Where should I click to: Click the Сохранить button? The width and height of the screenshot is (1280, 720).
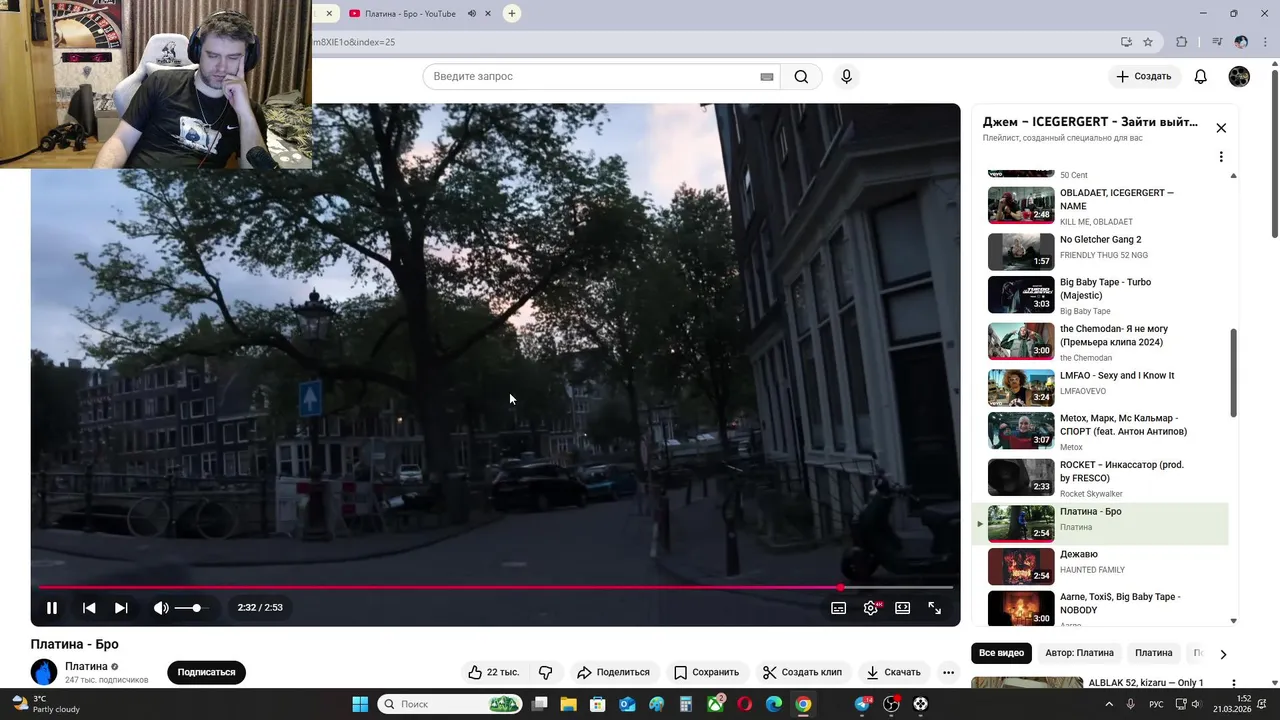[706, 672]
